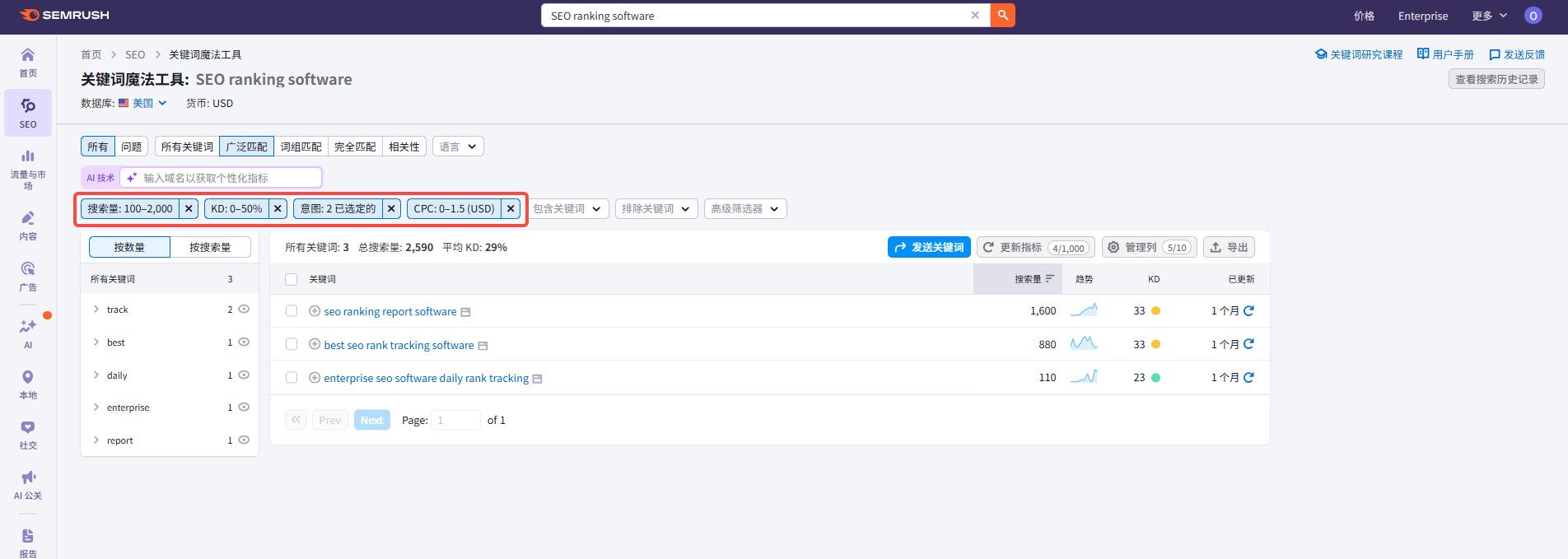Open SERP icon for best seo rank tracking software
Viewport: 1568px width, 559px height.
pyautogui.click(x=483, y=346)
